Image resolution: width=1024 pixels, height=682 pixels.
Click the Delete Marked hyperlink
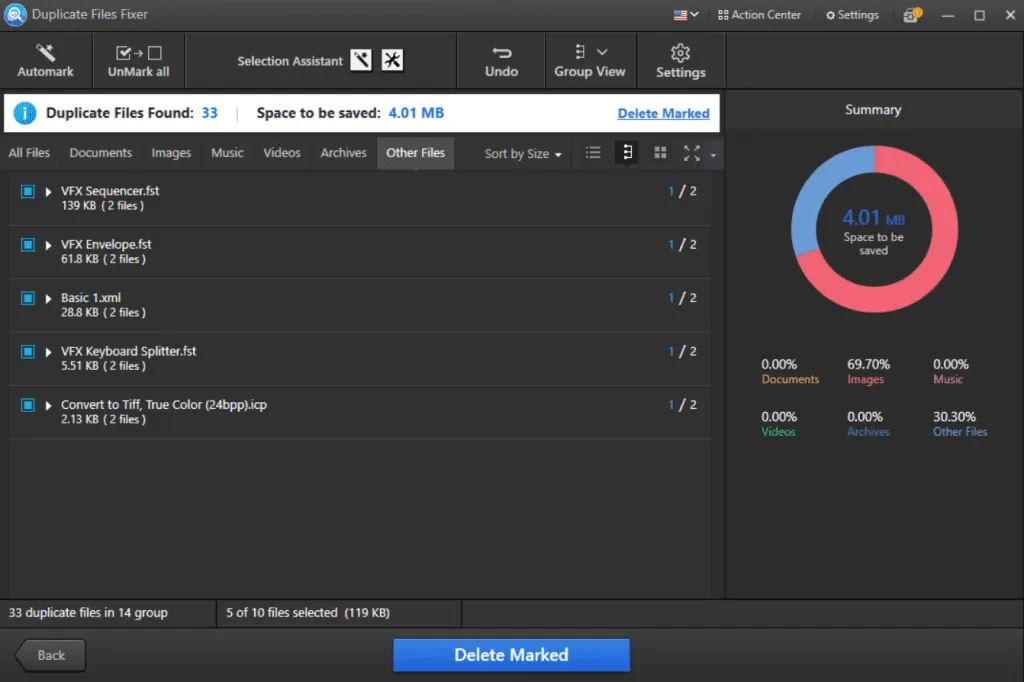(x=663, y=113)
